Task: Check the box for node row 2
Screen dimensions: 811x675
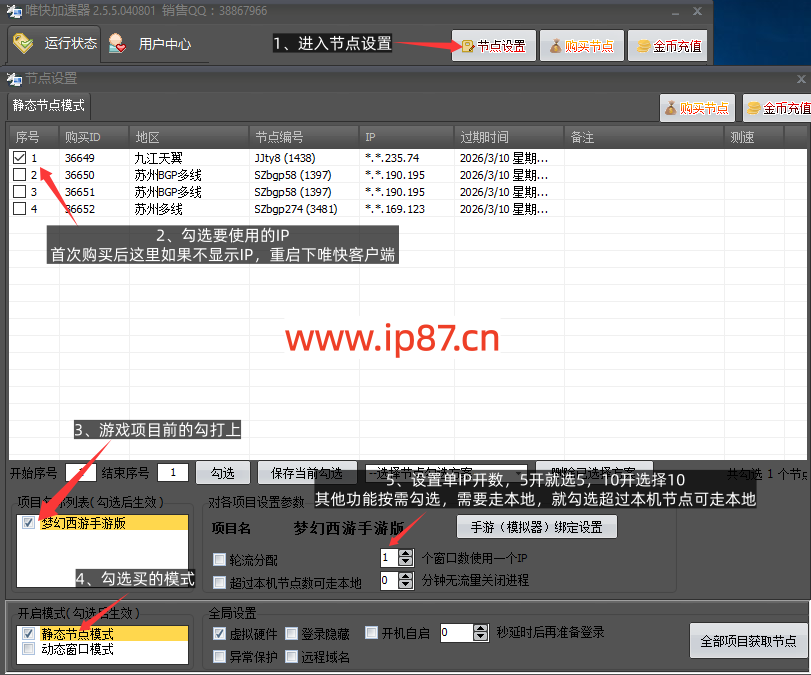Action: pos(20,175)
